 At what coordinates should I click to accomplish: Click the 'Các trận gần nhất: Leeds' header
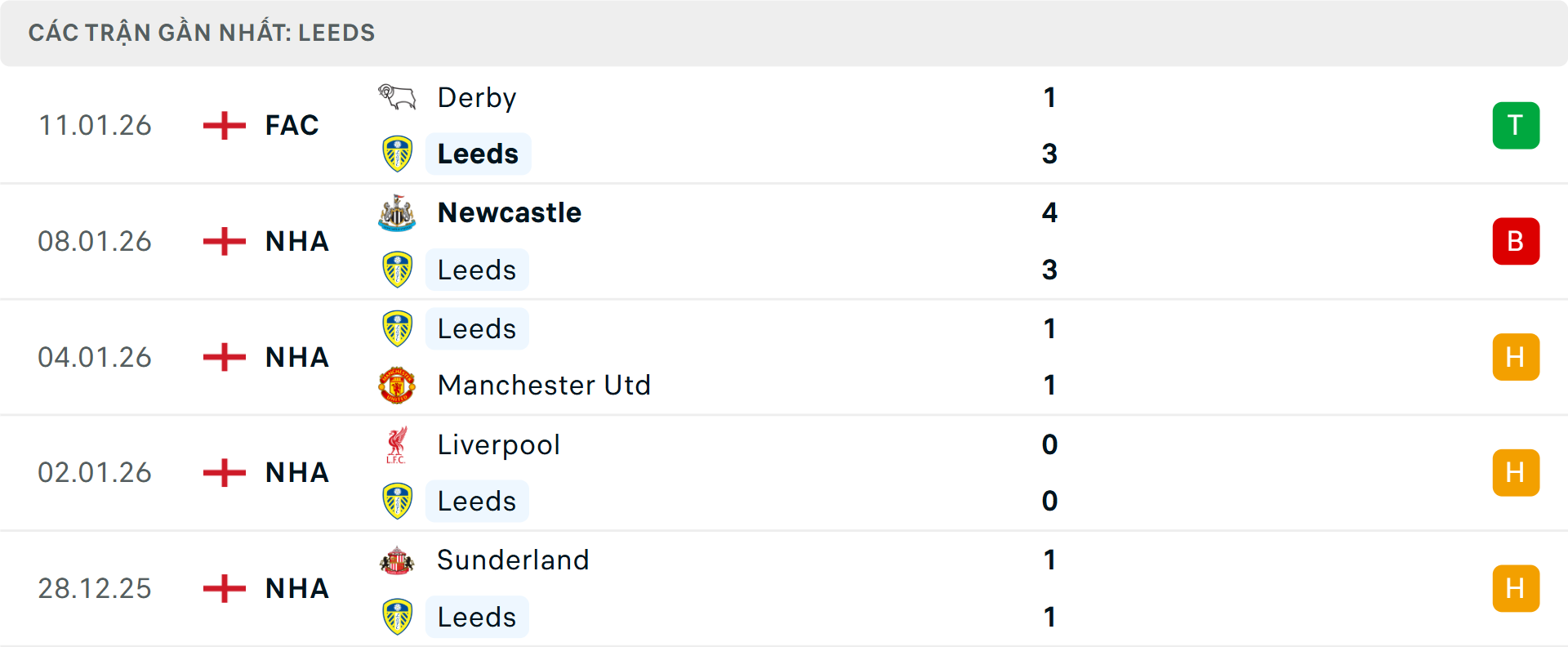202,33
